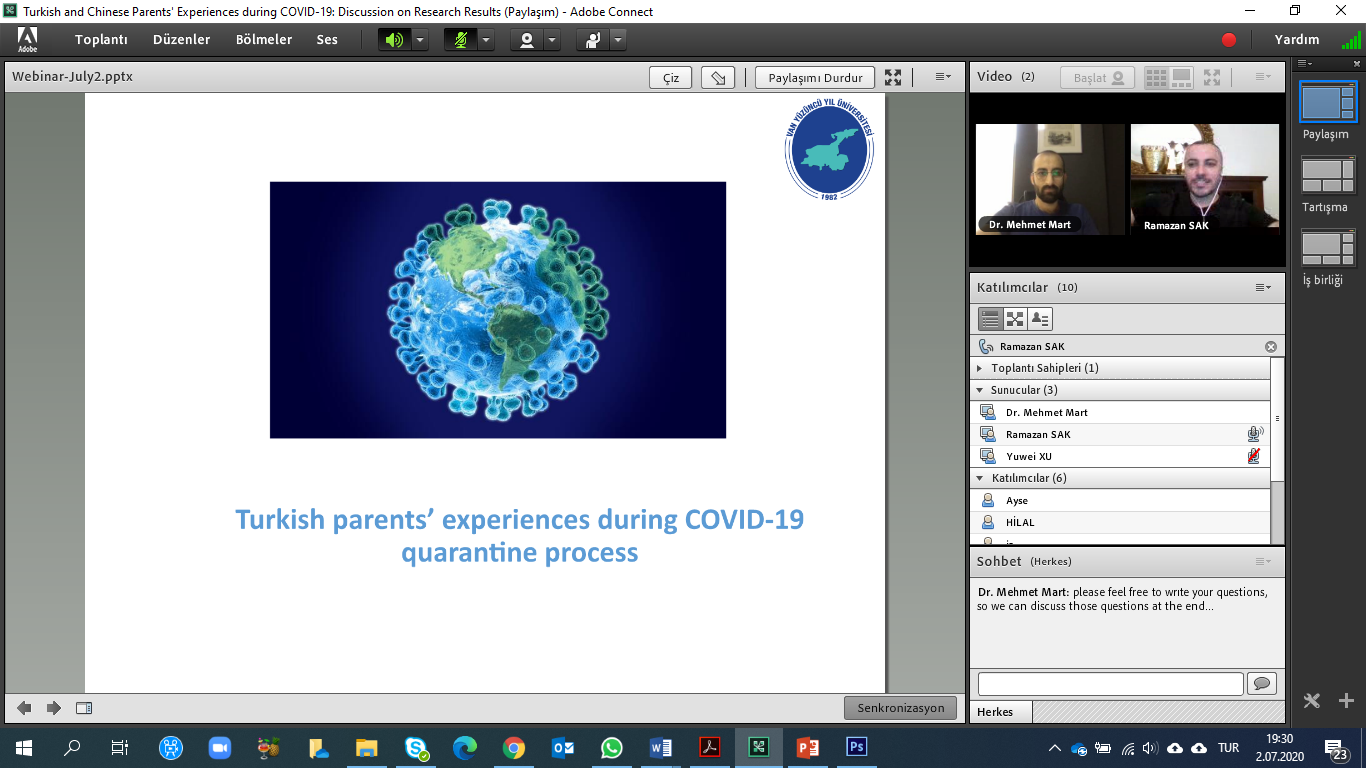Open PowerPoint from the Windows taskbar
The height and width of the screenshot is (768, 1366).
point(808,747)
